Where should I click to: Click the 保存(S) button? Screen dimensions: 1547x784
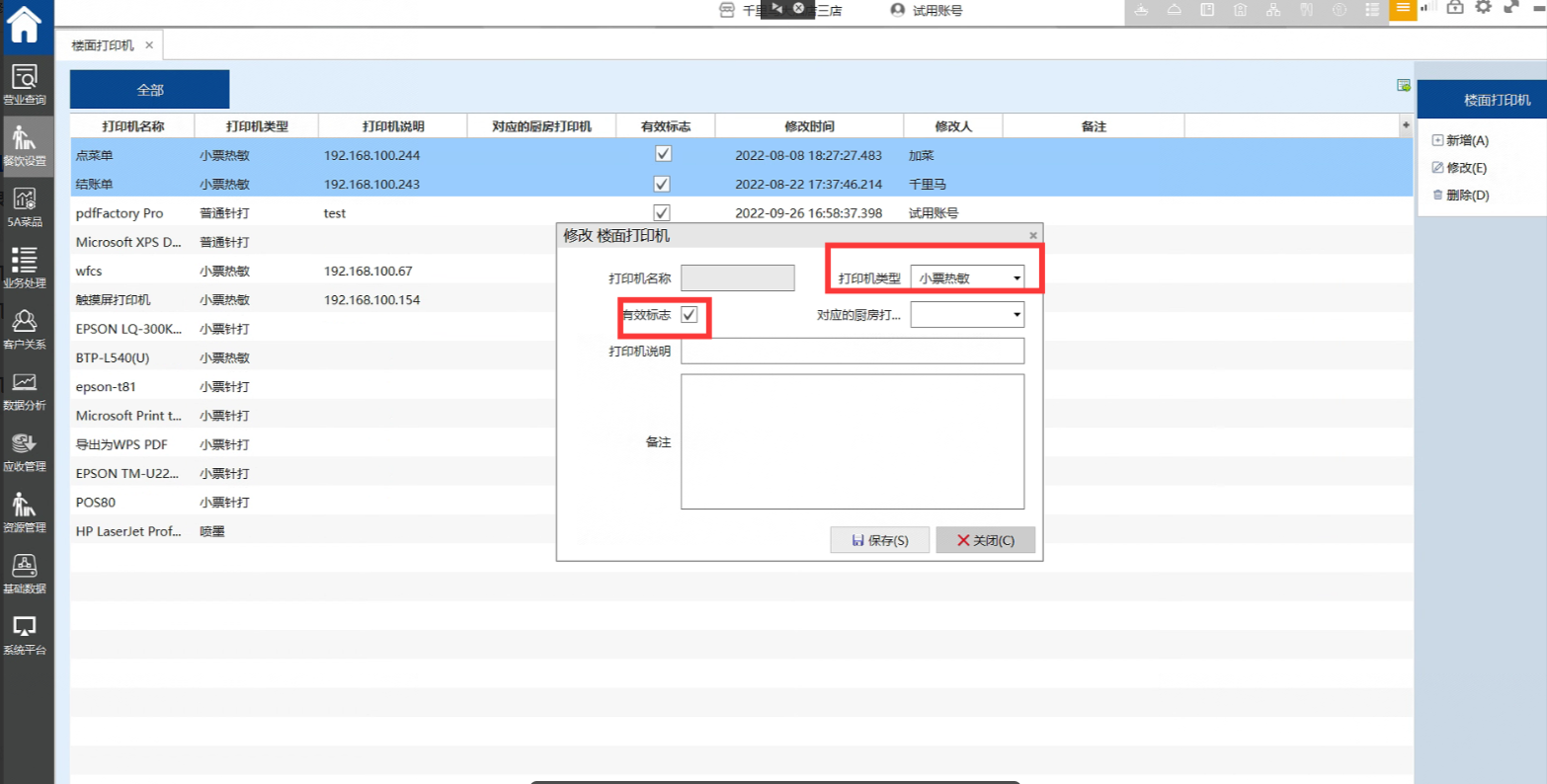[x=879, y=540]
